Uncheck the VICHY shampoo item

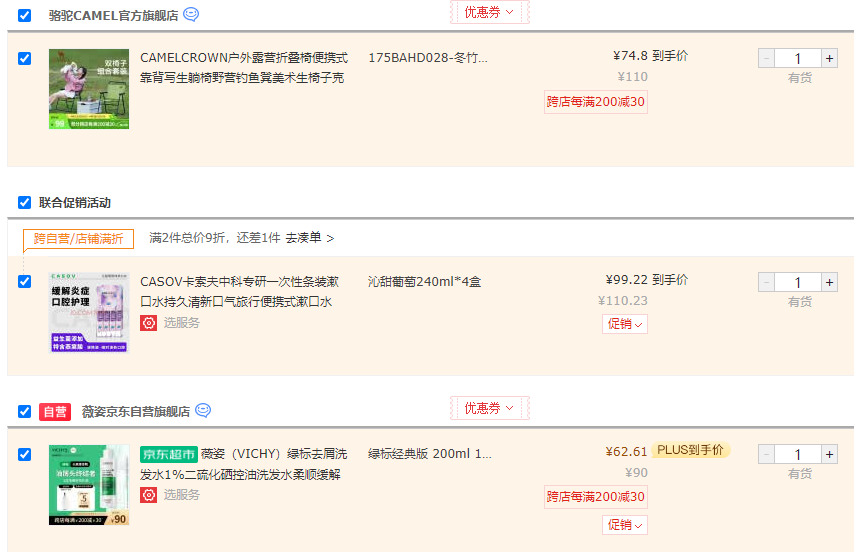25,454
